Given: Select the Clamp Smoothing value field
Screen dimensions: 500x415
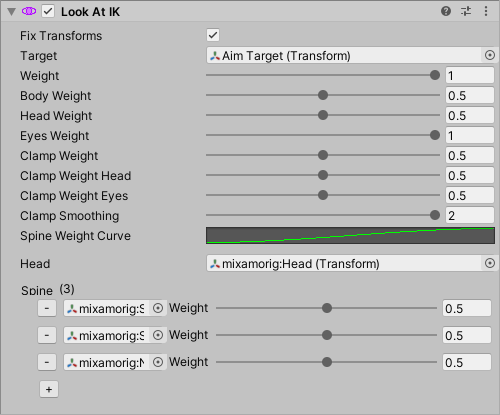Looking at the screenshot, I should point(470,215).
